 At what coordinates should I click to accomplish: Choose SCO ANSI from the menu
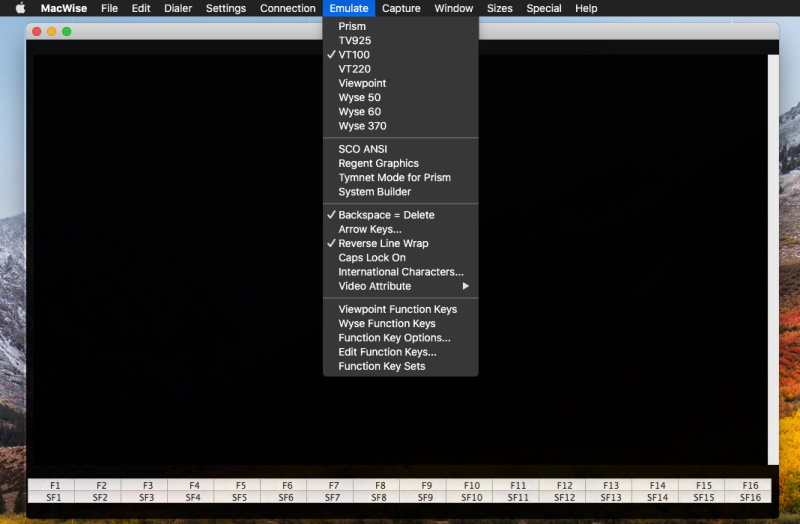[x=401, y=149]
